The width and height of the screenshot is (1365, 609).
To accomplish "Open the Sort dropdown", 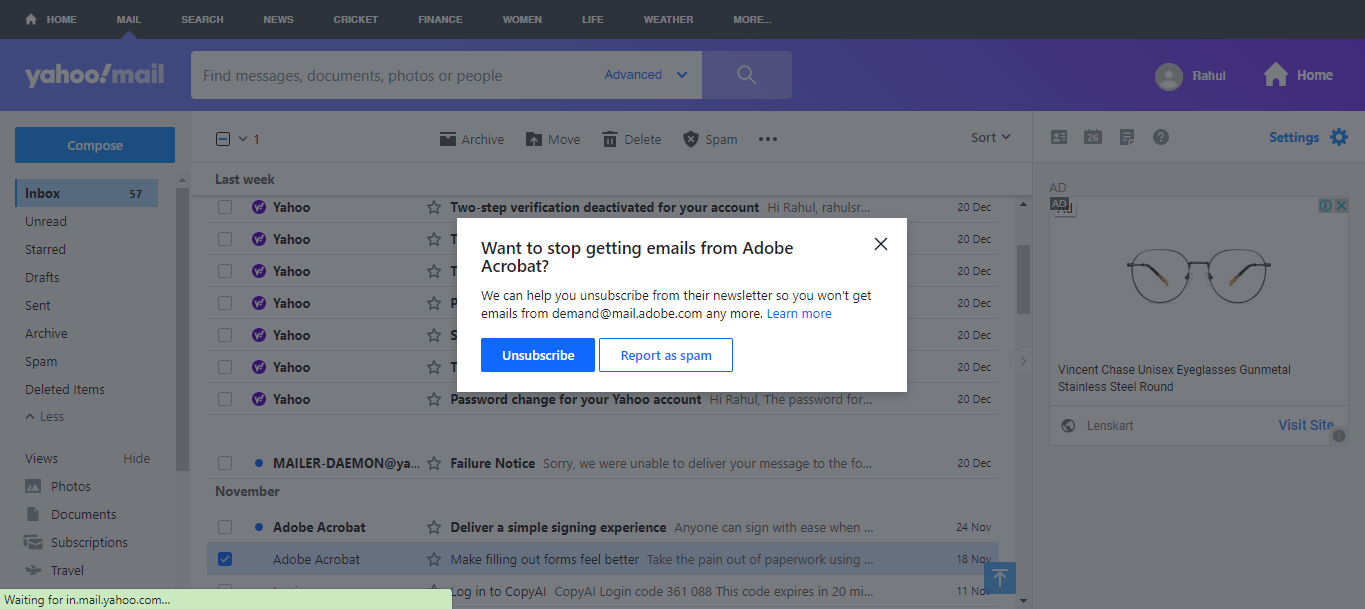I will pyautogui.click(x=990, y=137).
